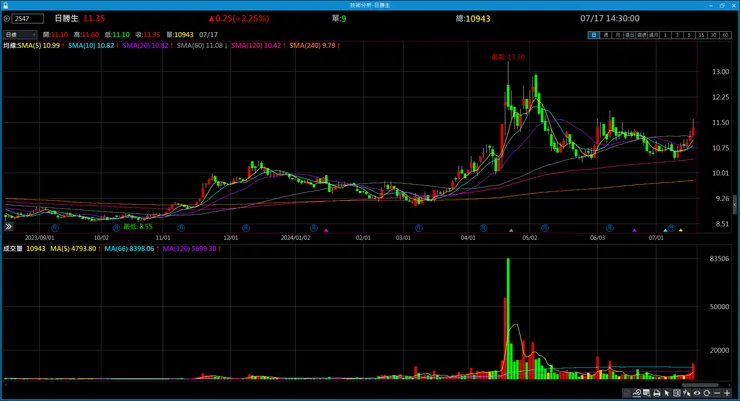Click the chart drawing tool icon in bottom toolbar
Image resolution: width=740 pixels, height=401 pixels.
(x=637, y=393)
